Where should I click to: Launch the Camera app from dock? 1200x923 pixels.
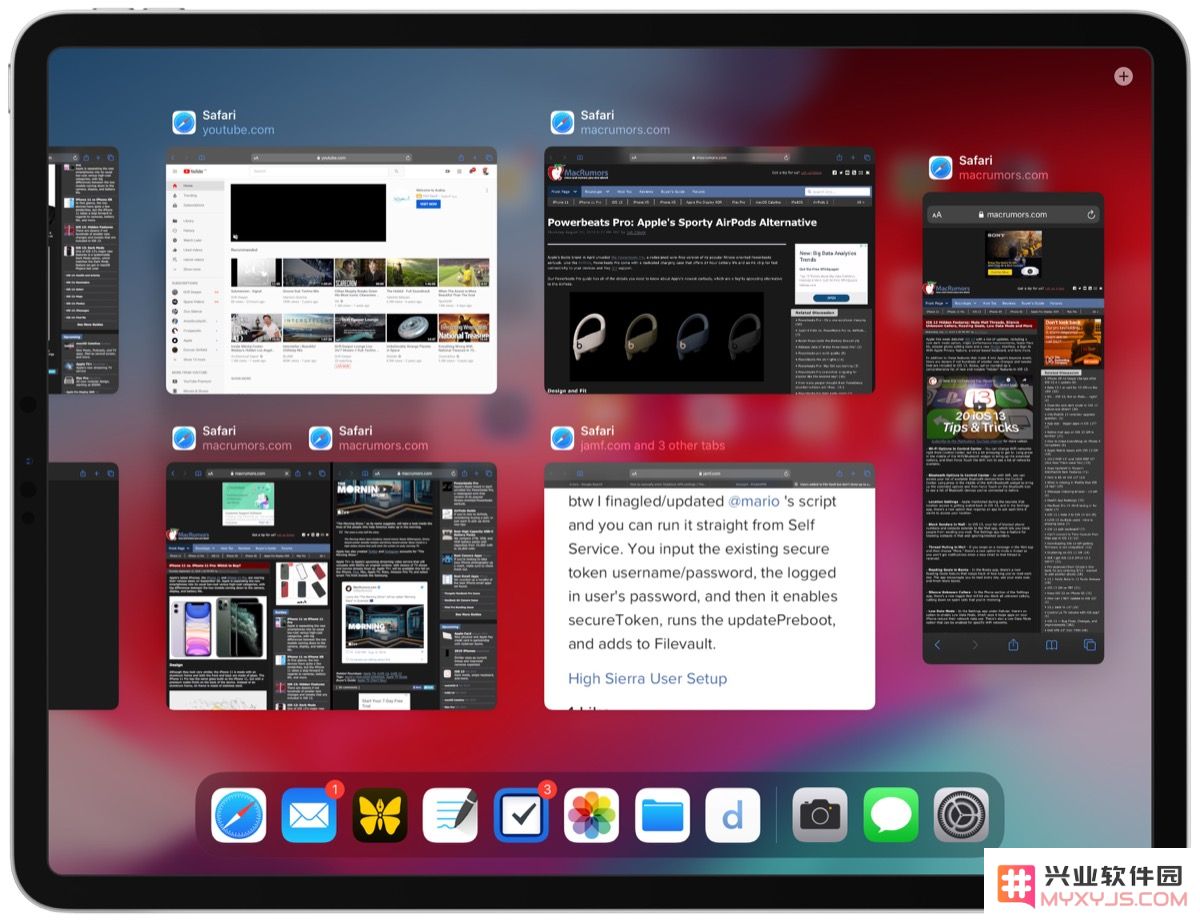[820, 815]
